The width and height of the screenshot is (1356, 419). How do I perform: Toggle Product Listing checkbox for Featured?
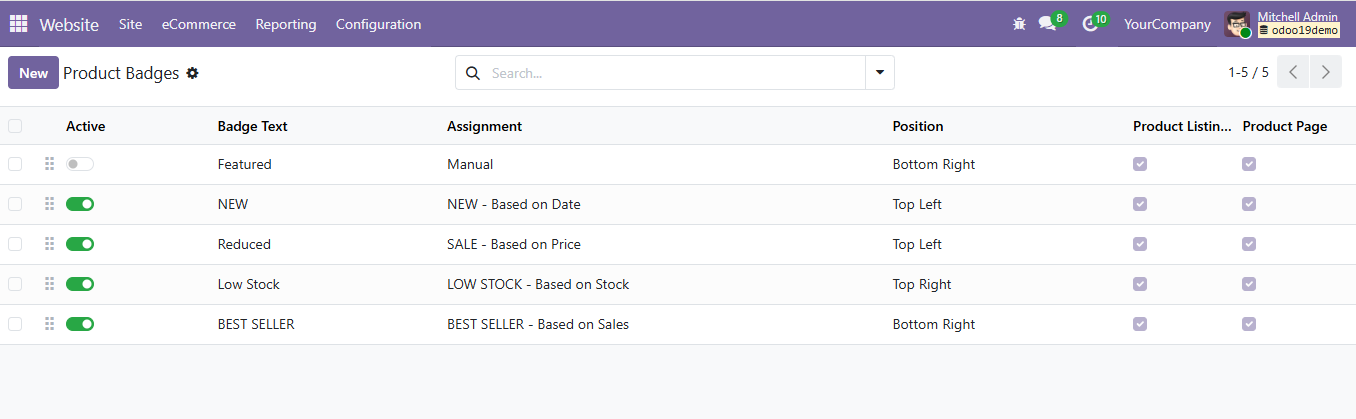pos(1140,164)
